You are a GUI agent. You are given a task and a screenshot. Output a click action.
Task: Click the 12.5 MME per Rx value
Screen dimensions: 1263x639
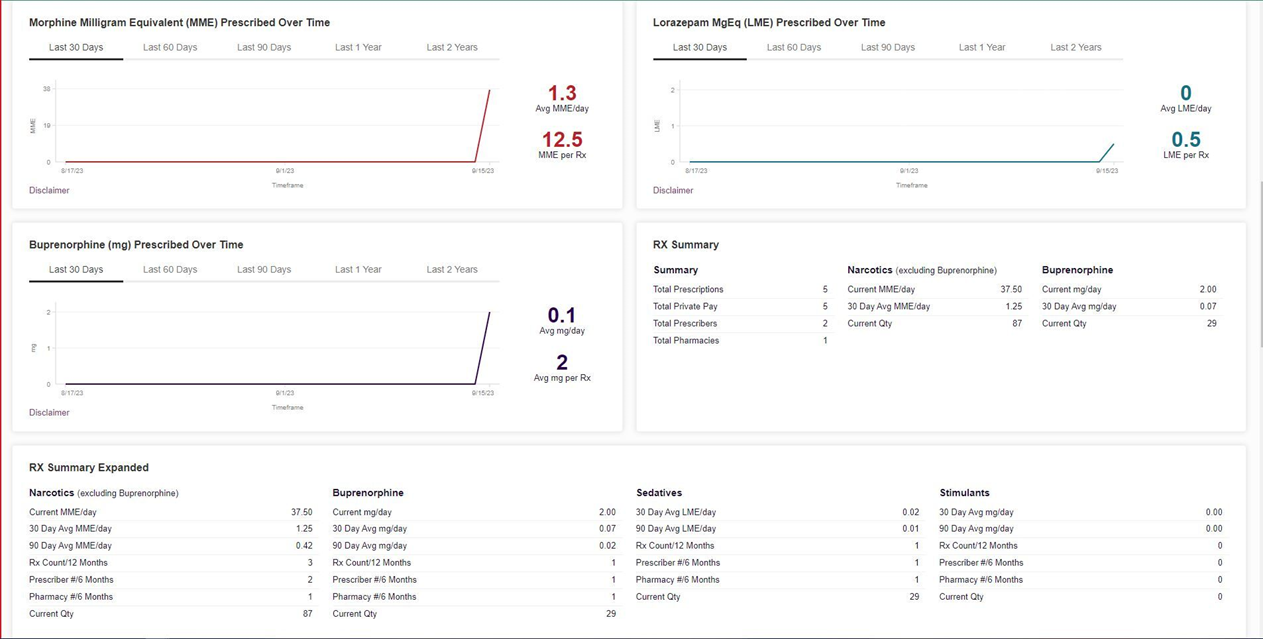point(562,139)
